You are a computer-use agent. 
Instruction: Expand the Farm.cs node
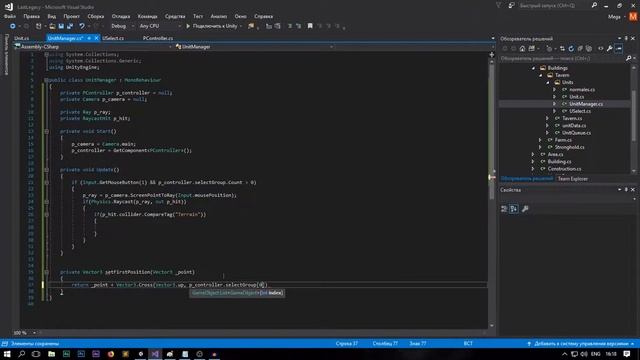(540, 140)
